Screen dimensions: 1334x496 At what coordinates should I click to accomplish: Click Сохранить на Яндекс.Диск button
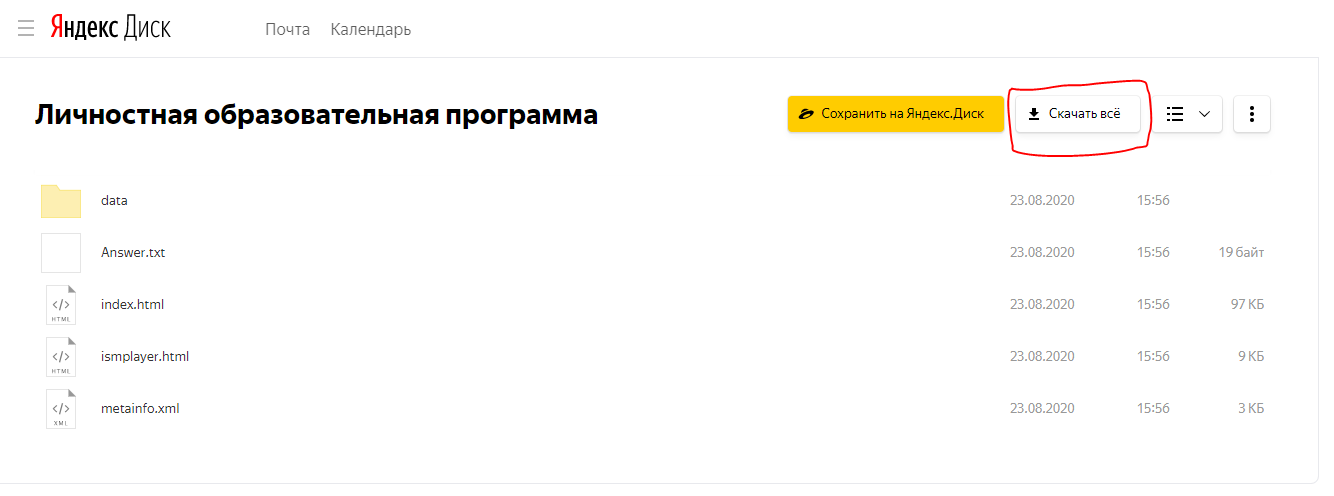click(x=895, y=114)
